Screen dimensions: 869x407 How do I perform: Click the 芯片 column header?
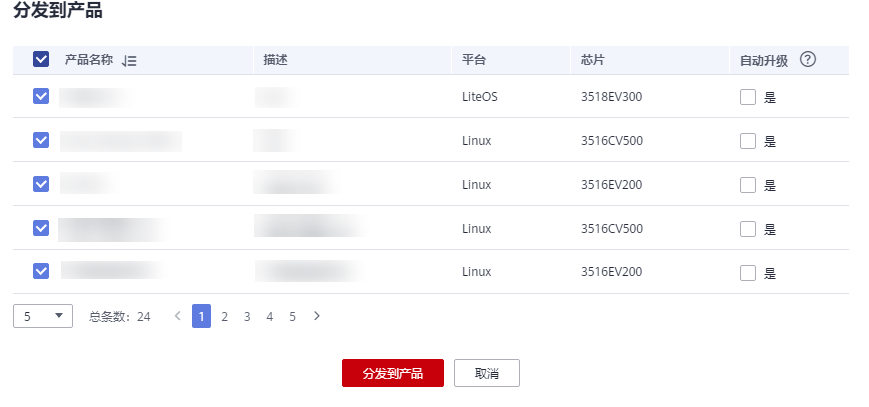coord(592,60)
